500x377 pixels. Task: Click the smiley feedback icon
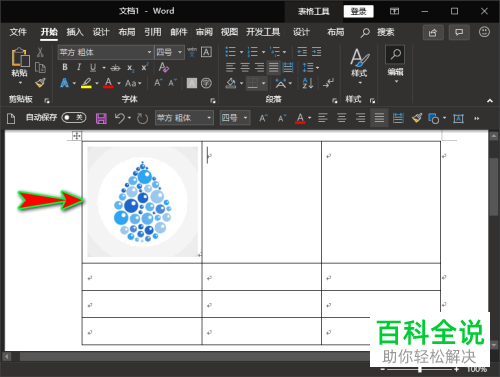484,32
